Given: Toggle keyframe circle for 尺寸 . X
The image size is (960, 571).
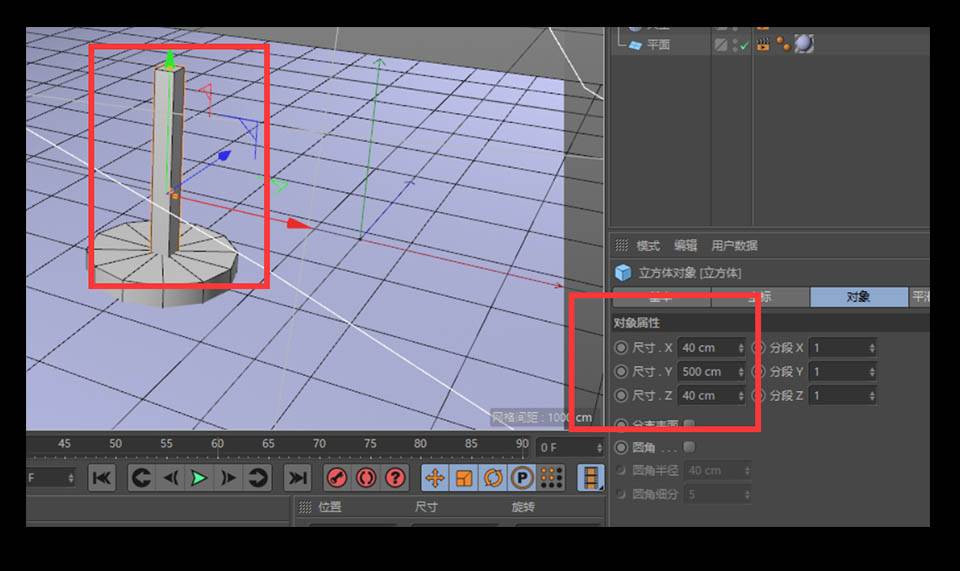Looking at the screenshot, I should pos(621,348).
